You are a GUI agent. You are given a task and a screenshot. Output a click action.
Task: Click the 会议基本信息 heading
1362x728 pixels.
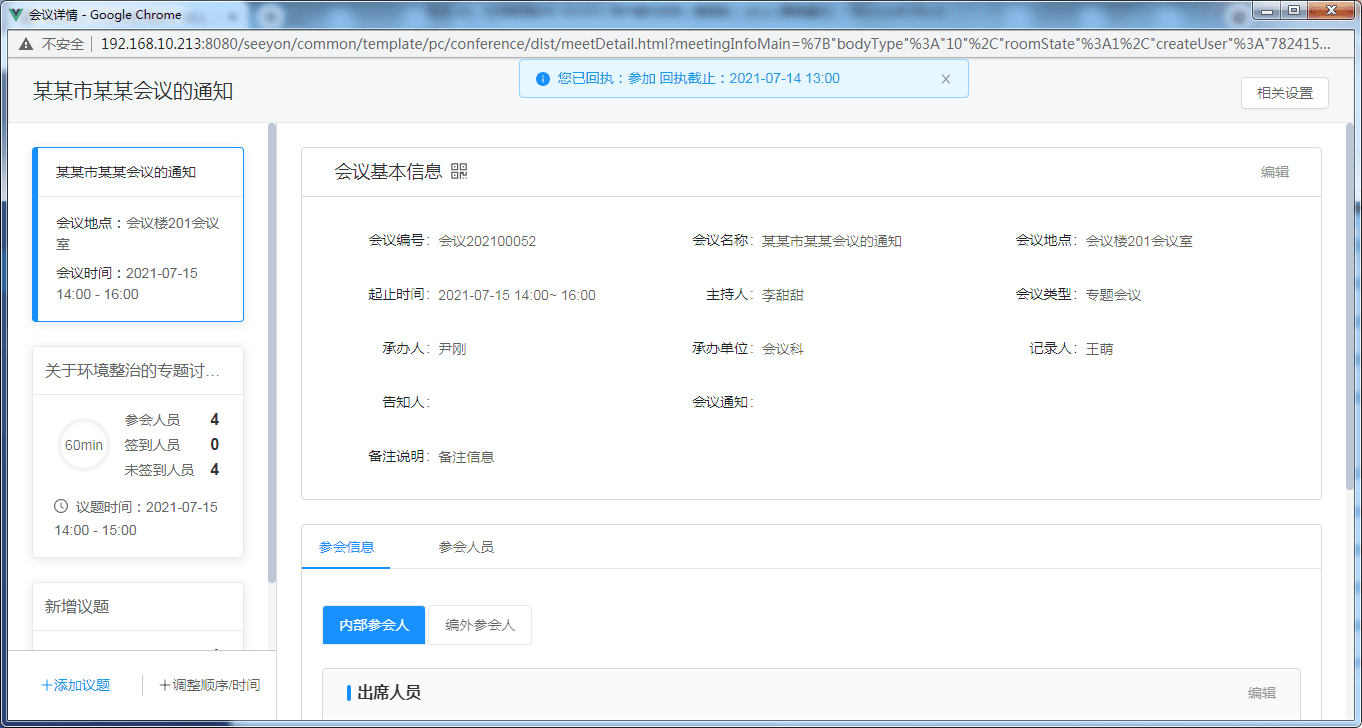pos(388,171)
